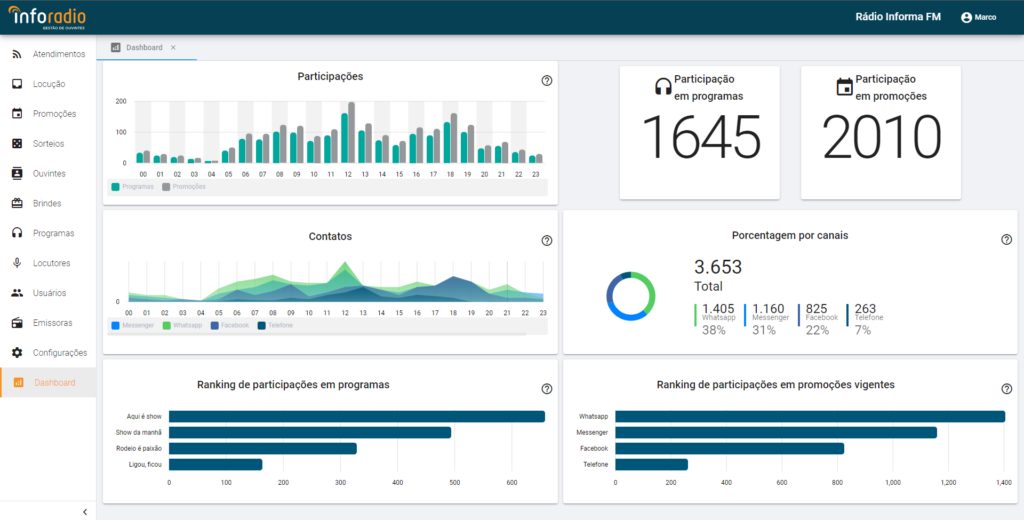Close the Dashboard tab

pyautogui.click(x=173, y=48)
